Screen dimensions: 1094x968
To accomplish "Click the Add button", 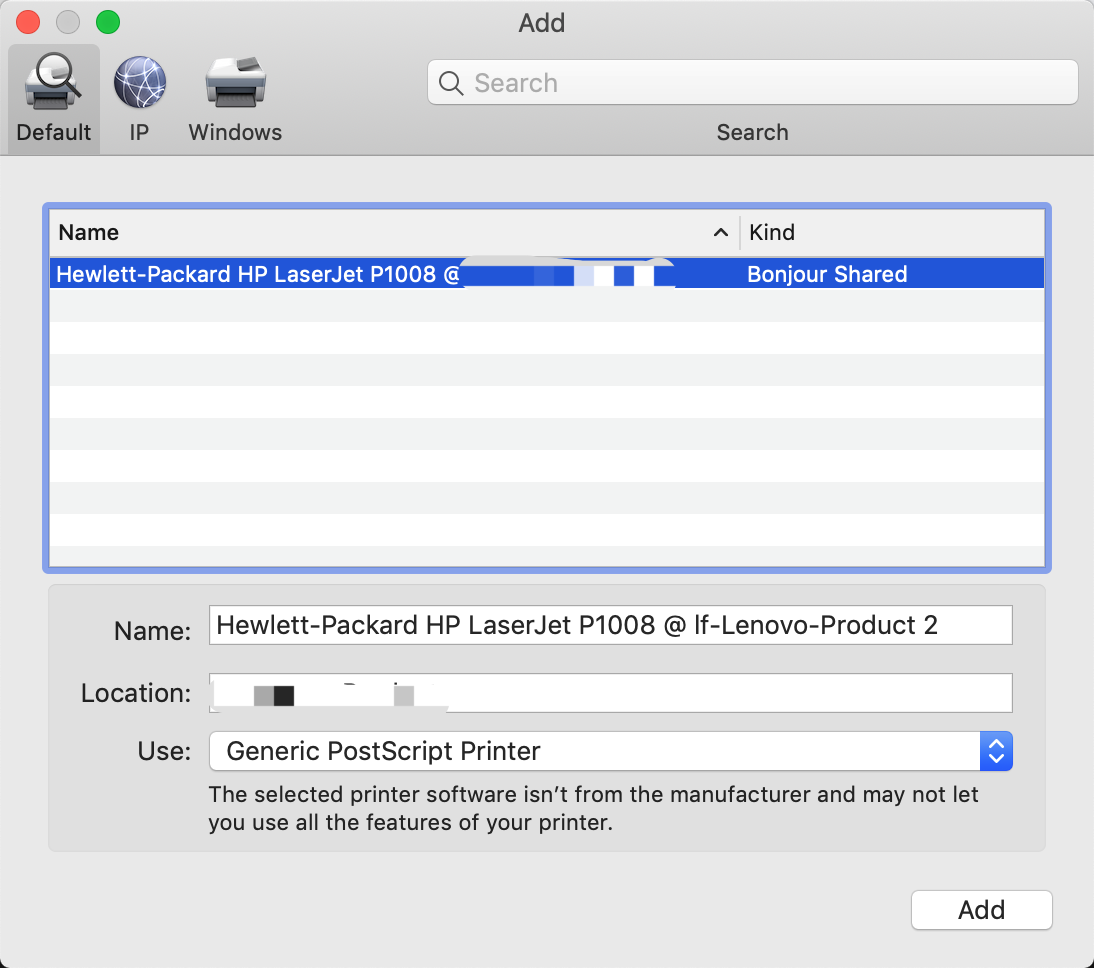I will (981, 909).
